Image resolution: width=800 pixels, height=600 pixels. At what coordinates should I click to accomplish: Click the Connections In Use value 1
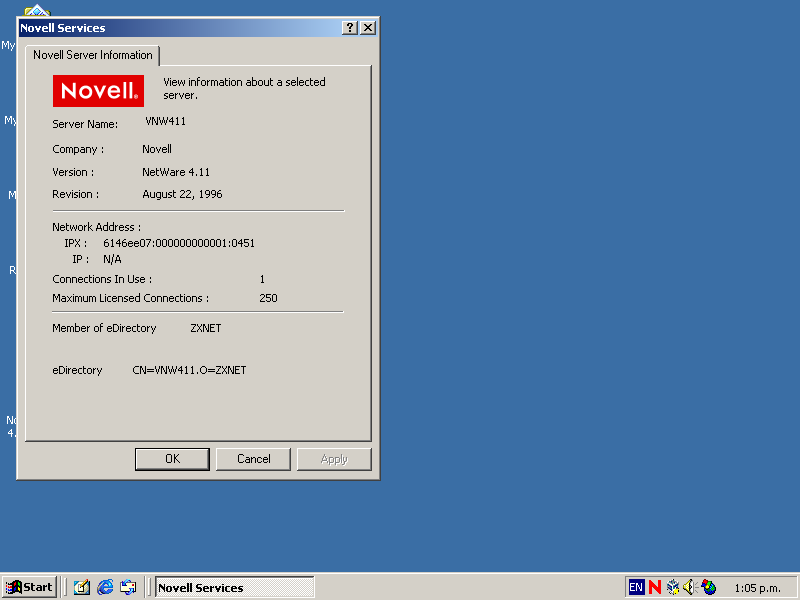(x=262, y=280)
